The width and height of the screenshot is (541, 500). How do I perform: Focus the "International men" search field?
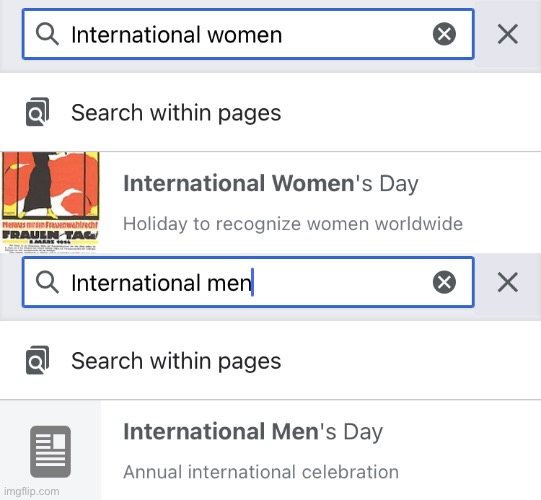(248, 282)
